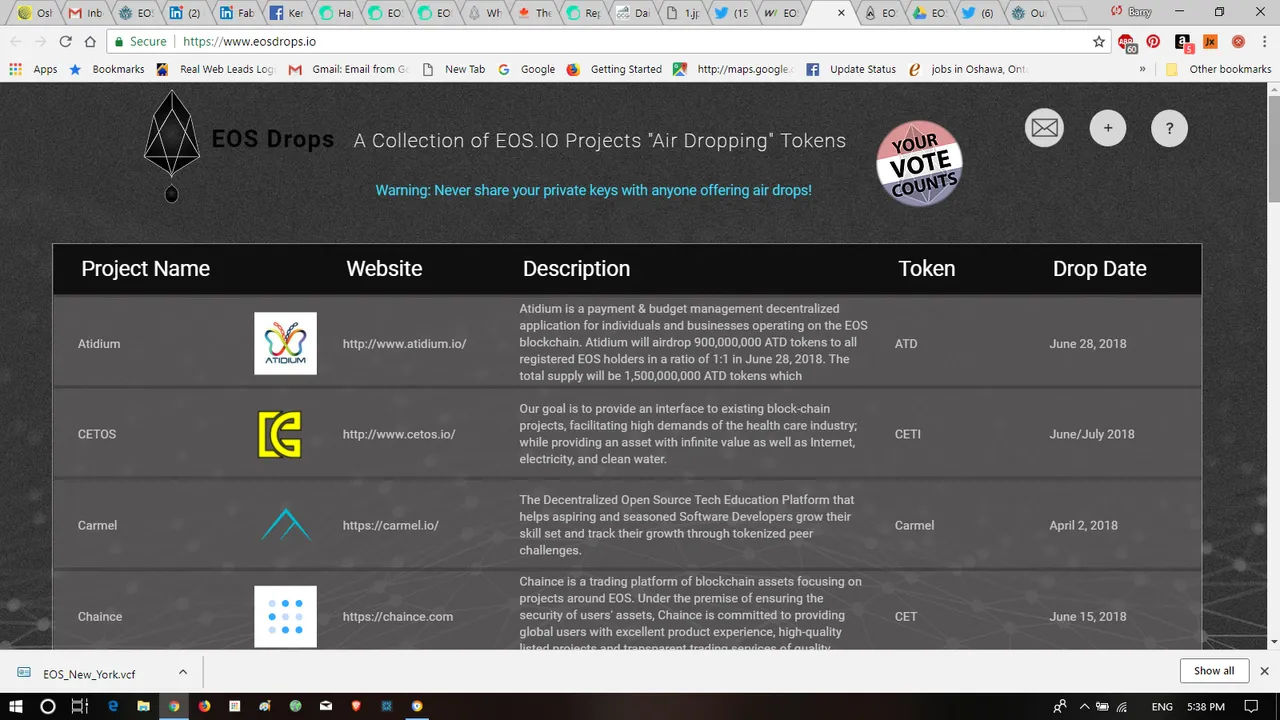Click Show all downloads button
1280x720 pixels.
pos(1214,671)
